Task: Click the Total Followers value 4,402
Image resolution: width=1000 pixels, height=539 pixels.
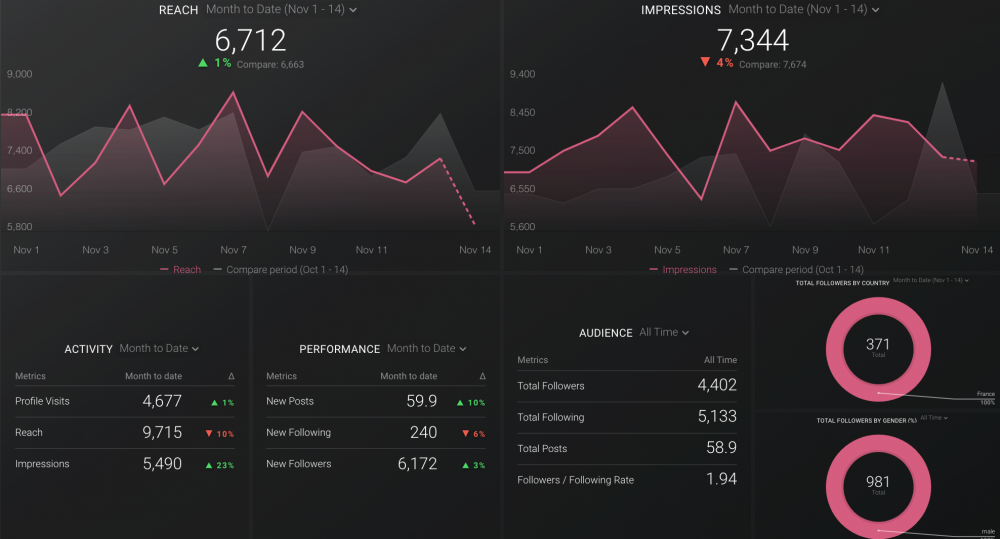Action: pos(717,385)
